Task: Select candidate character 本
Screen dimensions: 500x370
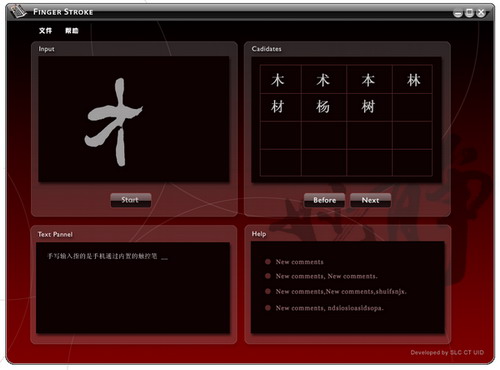Action: pyautogui.click(x=368, y=80)
